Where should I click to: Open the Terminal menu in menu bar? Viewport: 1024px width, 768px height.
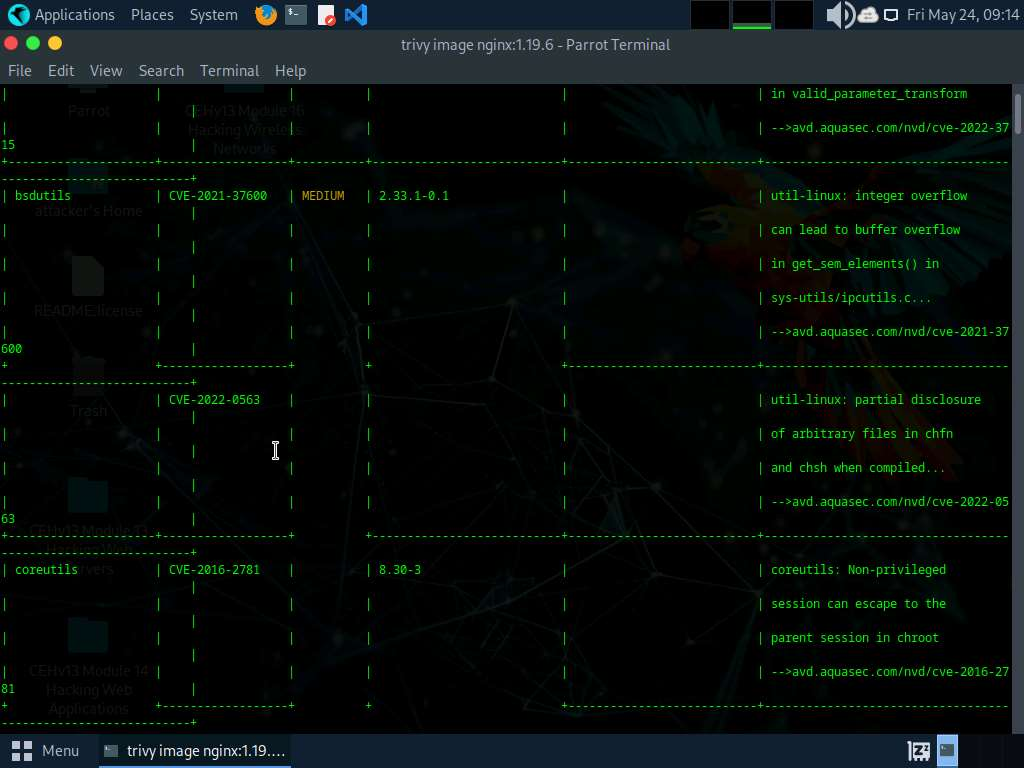[229, 71]
